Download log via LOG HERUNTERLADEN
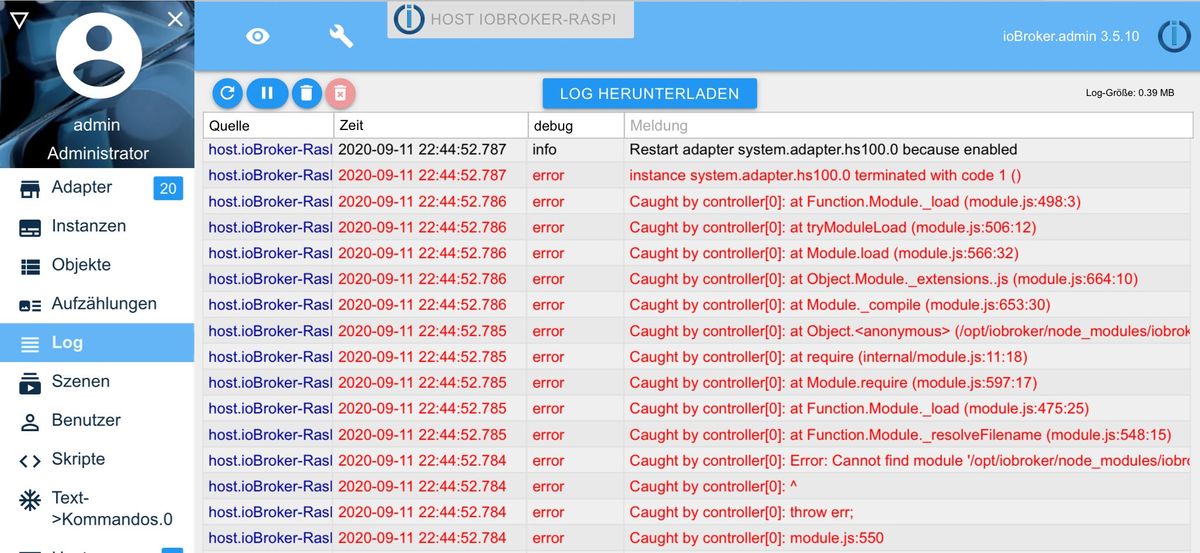1200x553 pixels. tap(650, 93)
